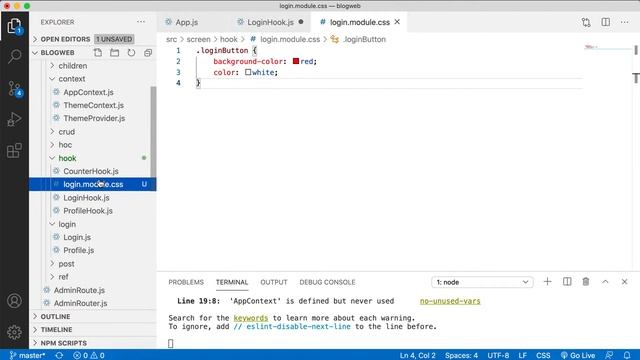Image resolution: width=640 pixels, height=360 pixels.
Task: Open ThemeProvider.js in the file tree
Action: point(94,118)
